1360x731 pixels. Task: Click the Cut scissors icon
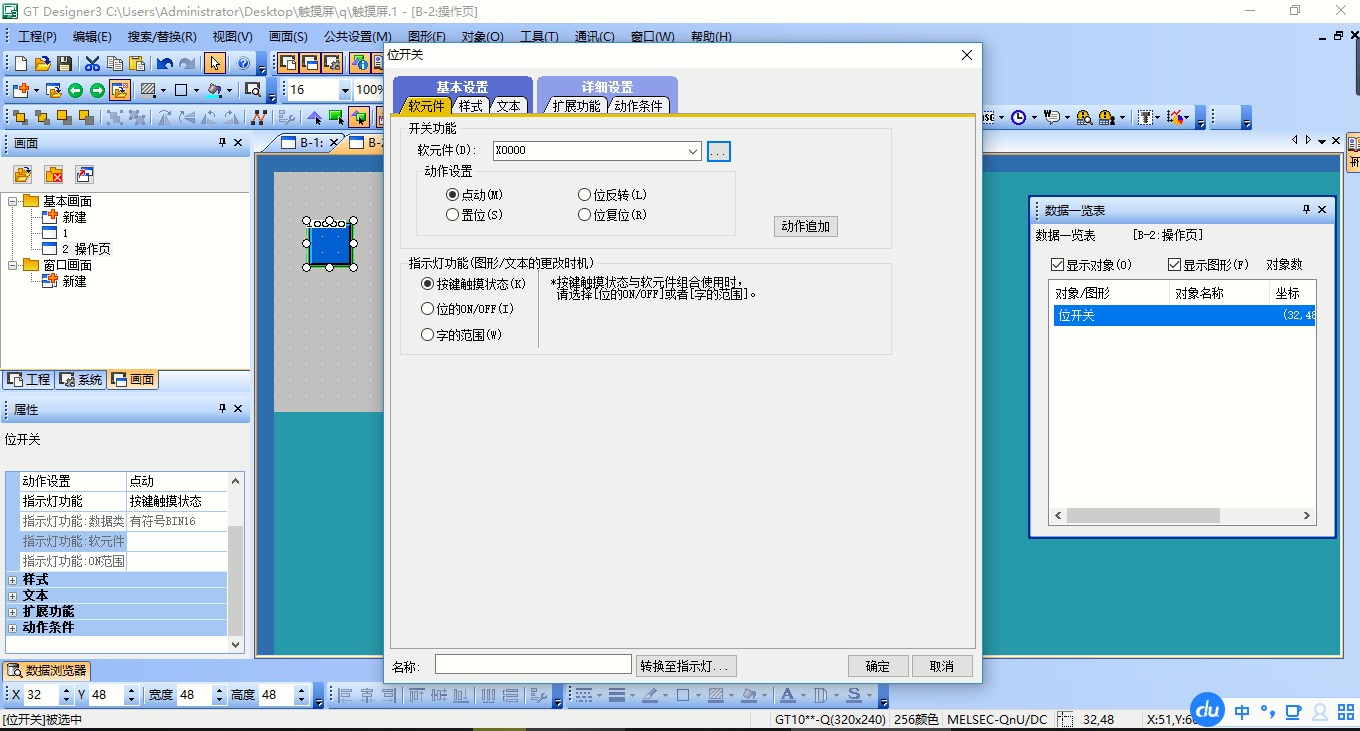pyautogui.click(x=92, y=63)
